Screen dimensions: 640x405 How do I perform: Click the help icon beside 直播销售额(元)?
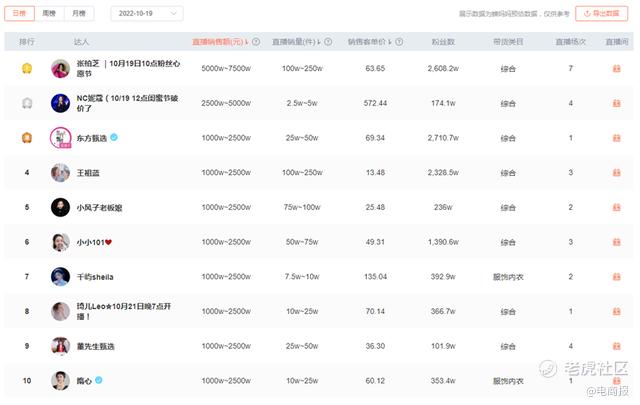point(256,42)
